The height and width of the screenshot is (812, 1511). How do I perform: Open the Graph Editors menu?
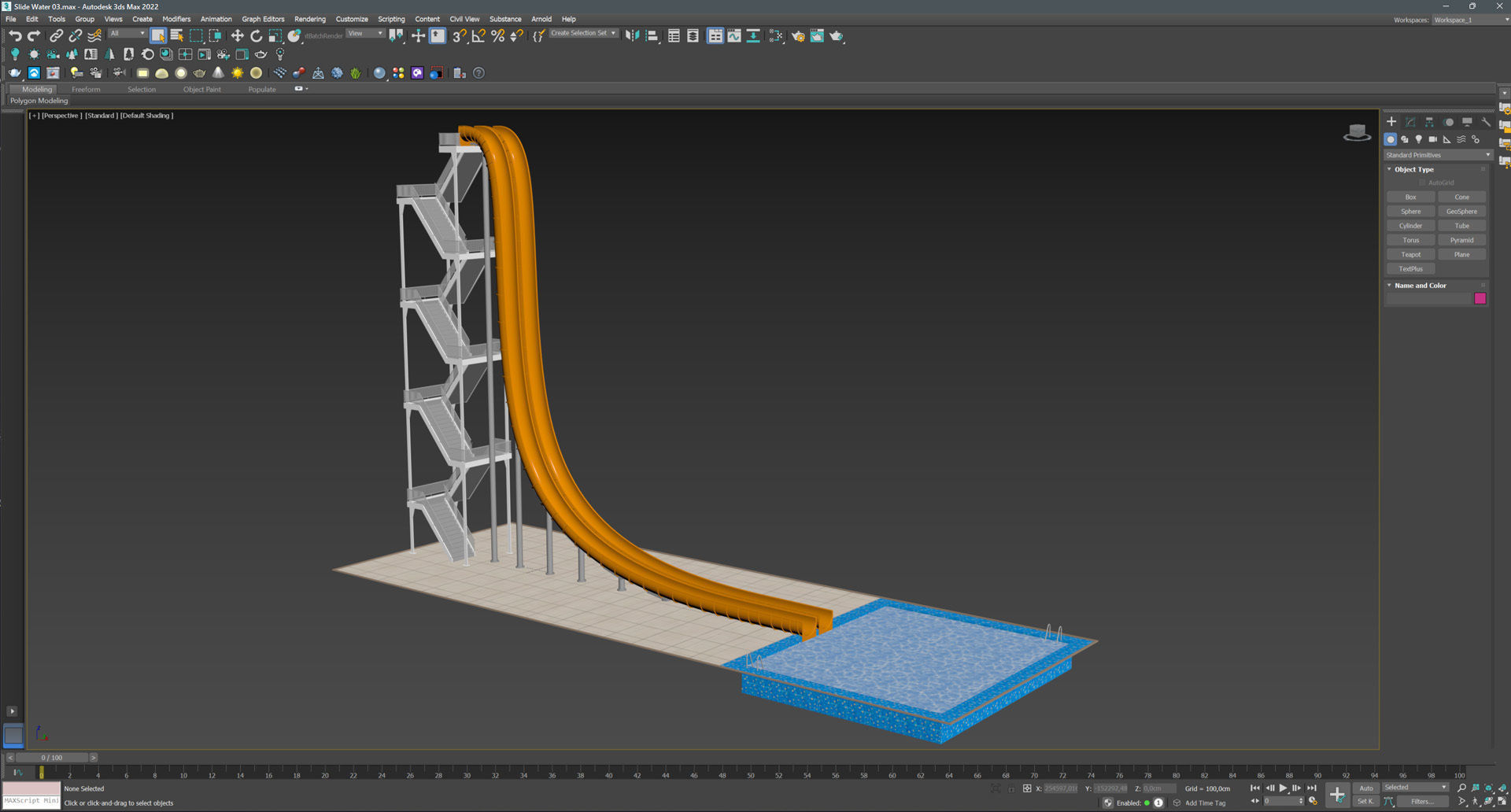(263, 19)
